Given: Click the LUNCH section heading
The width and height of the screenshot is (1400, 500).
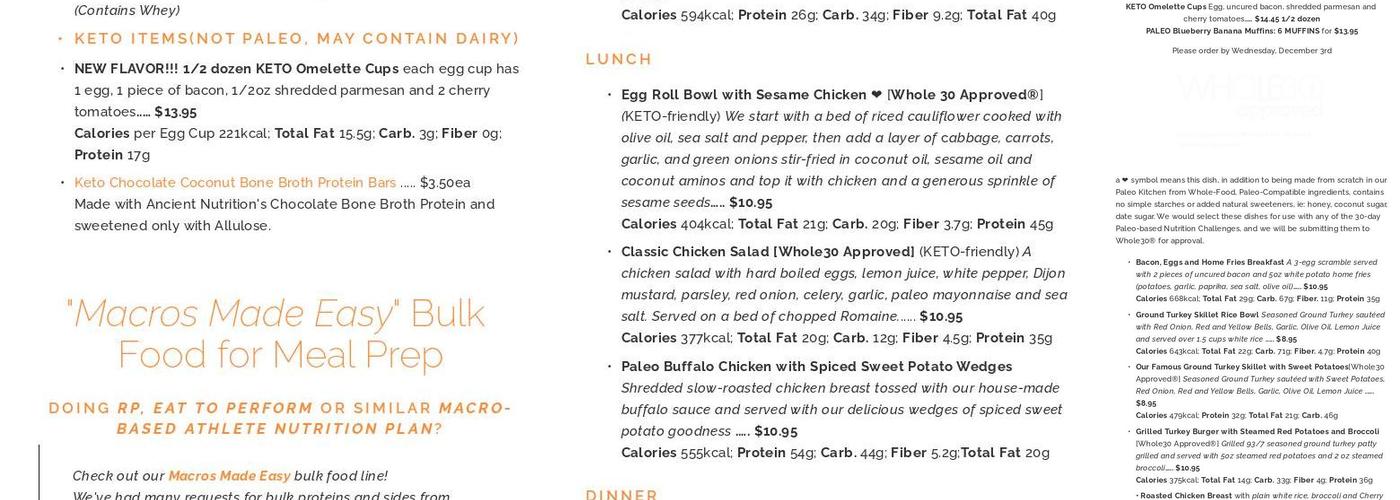Looking at the screenshot, I should click(x=619, y=59).
